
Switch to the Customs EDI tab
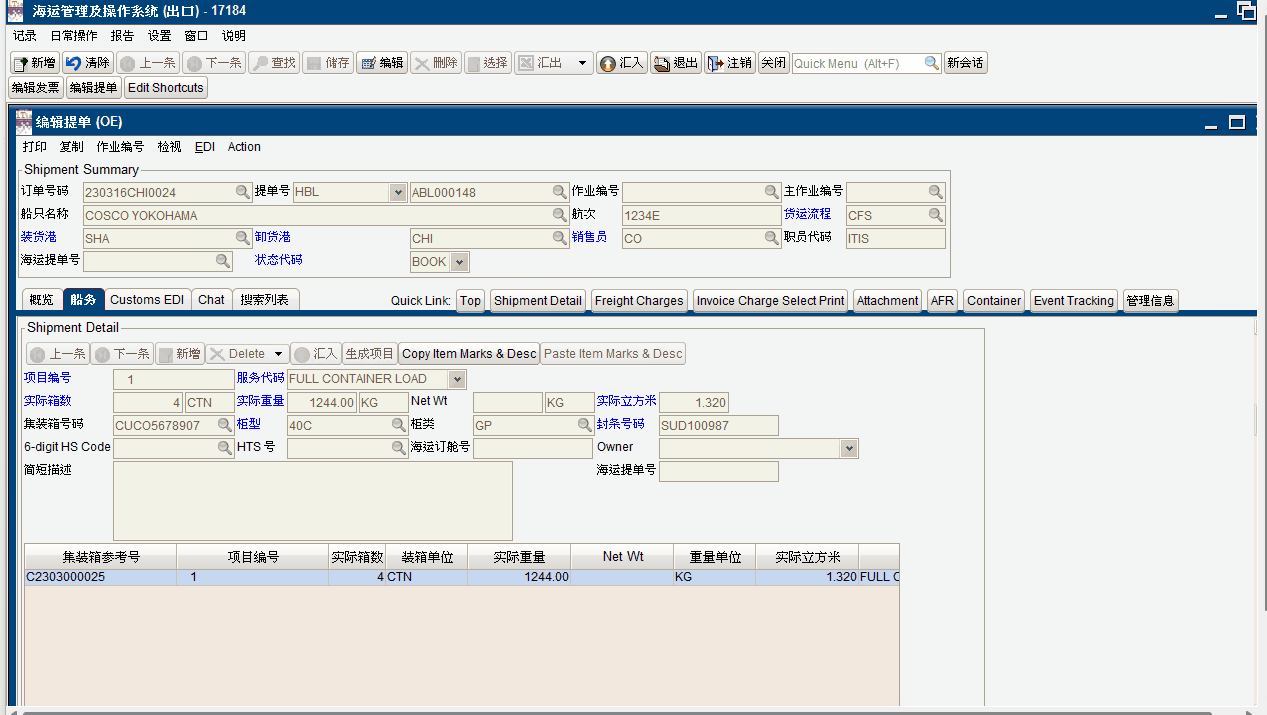click(147, 299)
